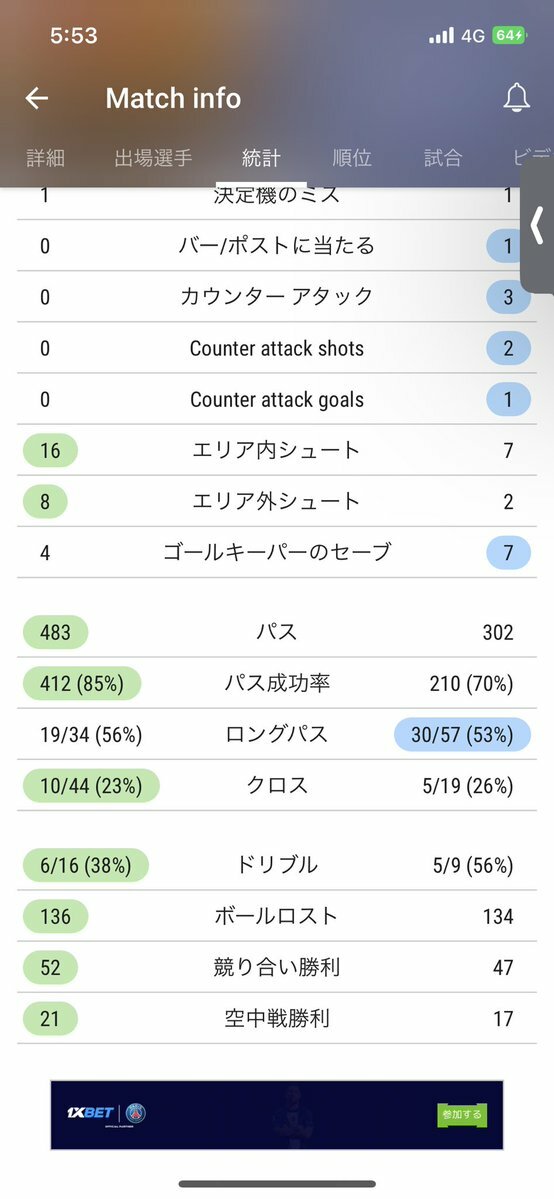Tap the notification bell icon
This screenshot has width=554, height=1199.
click(517, 98)
